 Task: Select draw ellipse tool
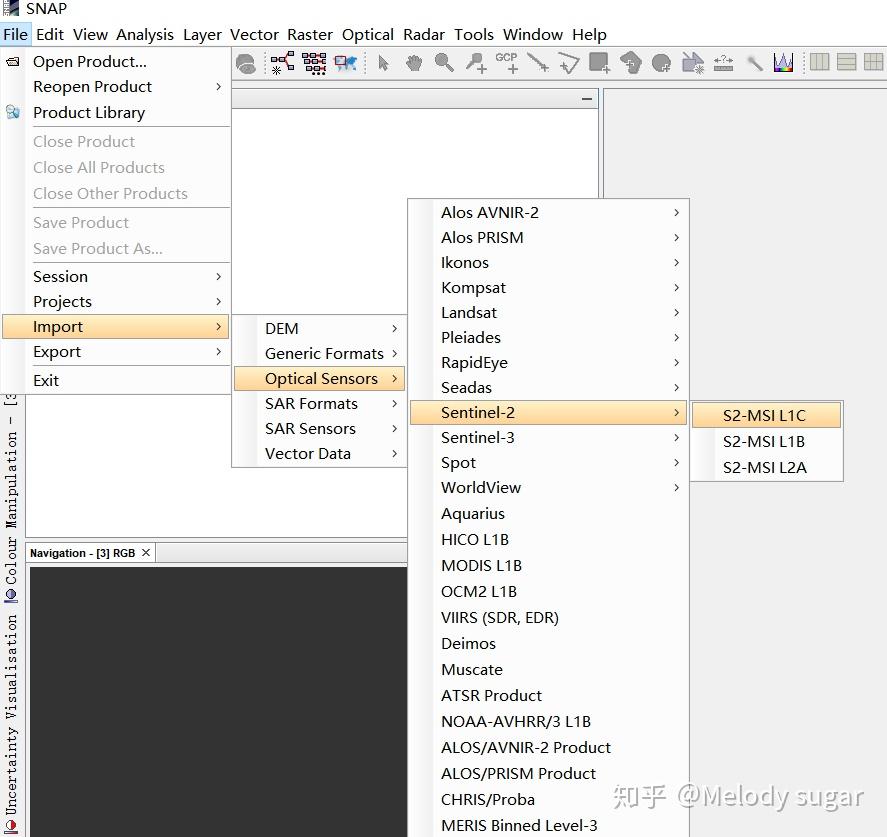[x=661, y=63]
